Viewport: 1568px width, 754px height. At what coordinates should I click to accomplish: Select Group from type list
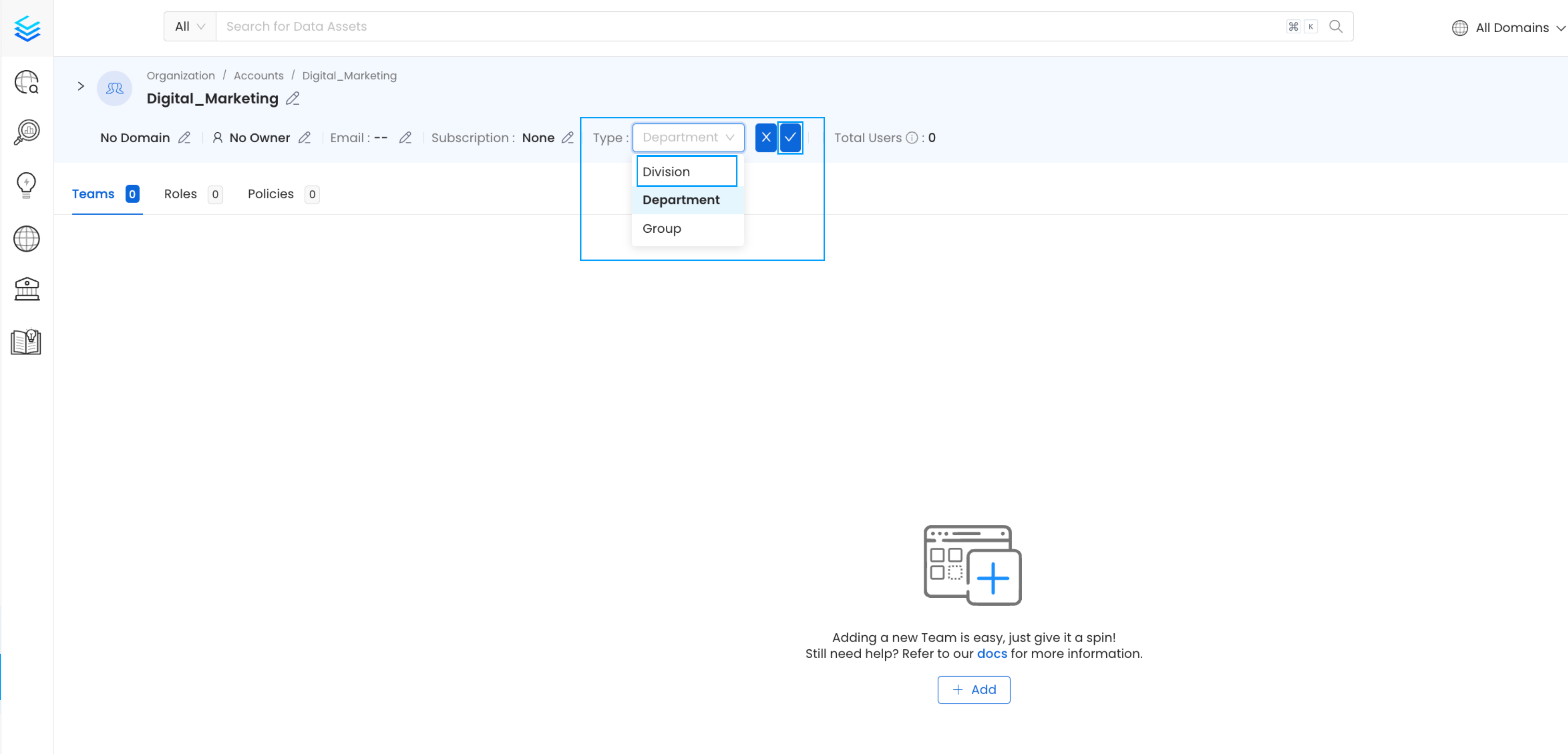(x=688, y=228)
